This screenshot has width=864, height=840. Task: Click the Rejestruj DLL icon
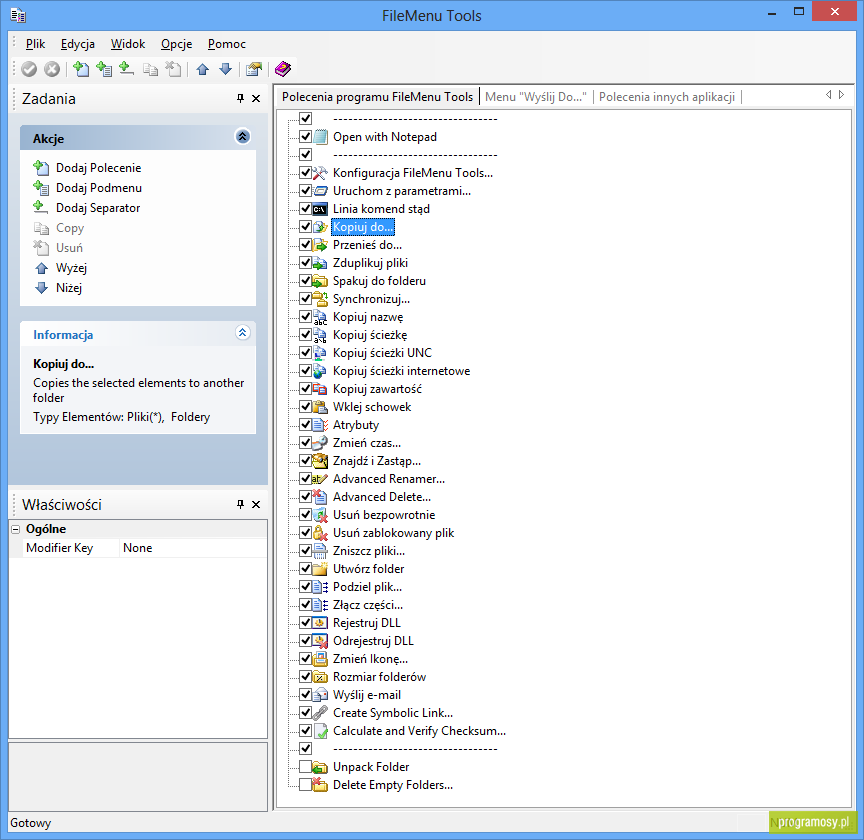tap(320, 623)
